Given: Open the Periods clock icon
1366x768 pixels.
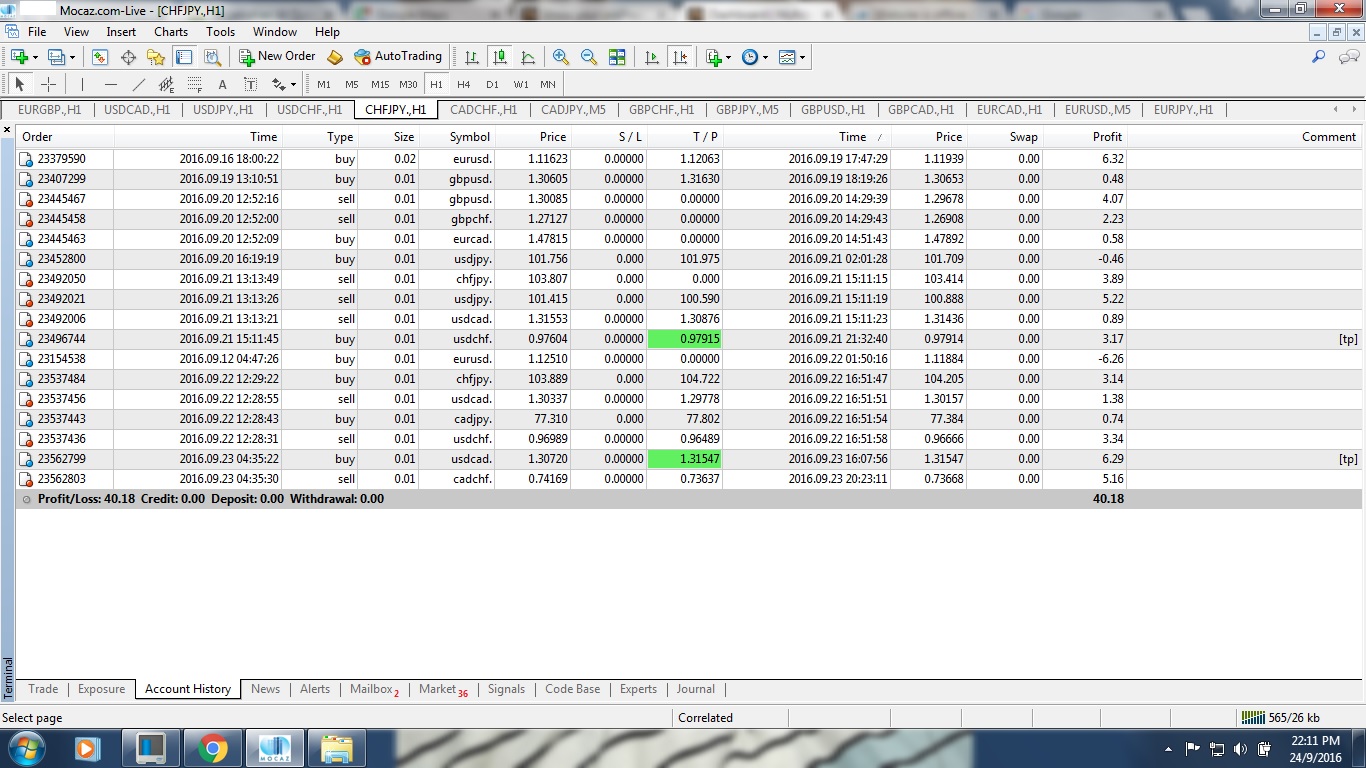Looking at the screenshot, I should [x=750, y=57].
